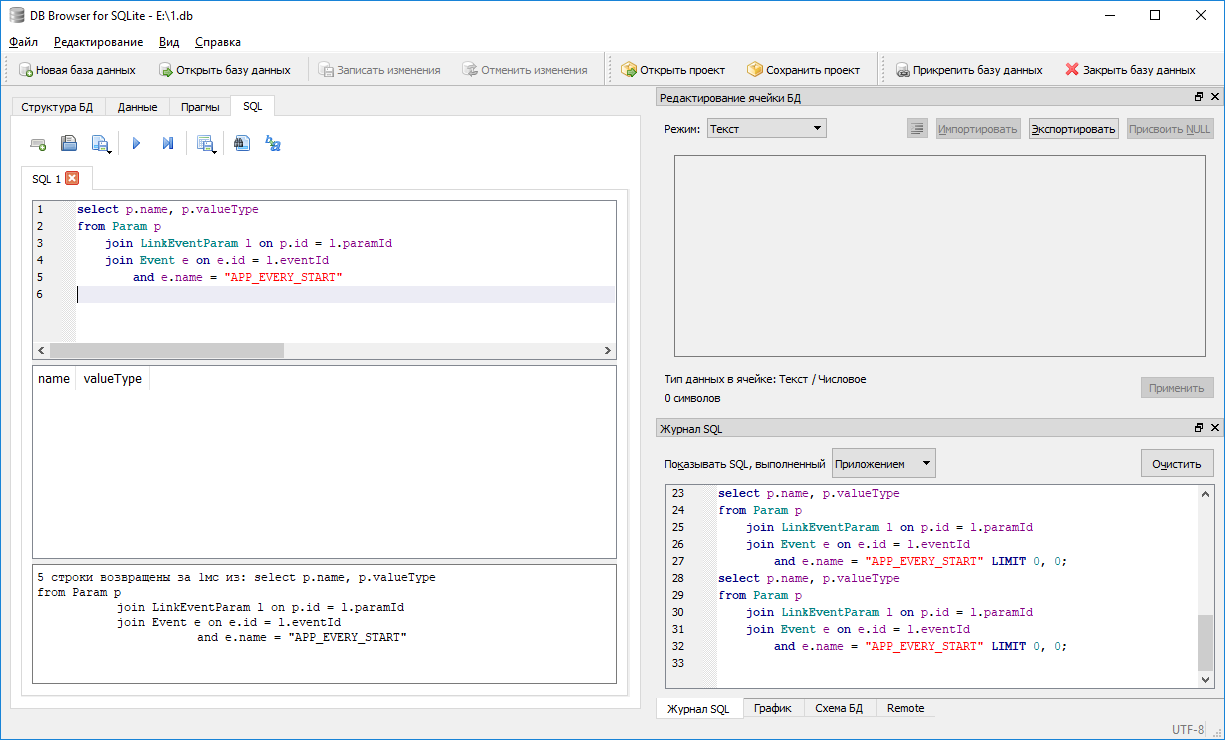Switch to the Данные tab
The width and height of the screenshot is (1225, 740).
(137, 106)
